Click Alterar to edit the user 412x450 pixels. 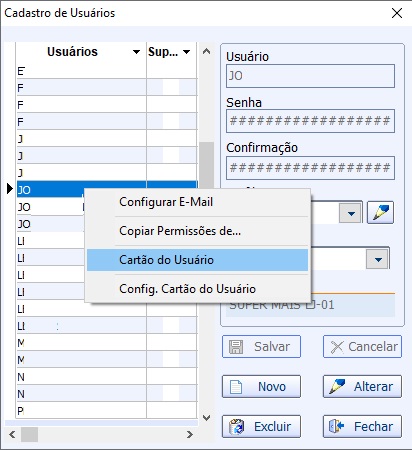(x=362, y=386)
